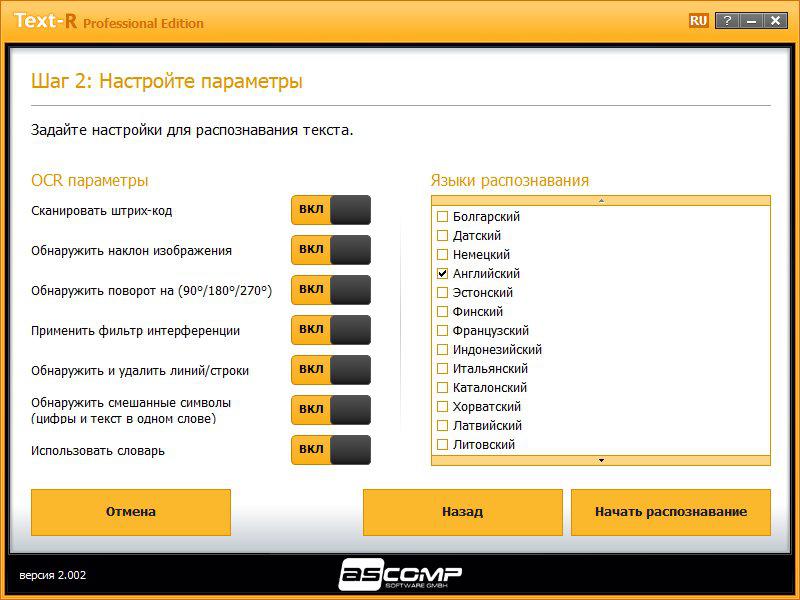The image size is (800, 600).
Task: Enable the Немецкий language checkbox
Action: [x=442, y=254]
